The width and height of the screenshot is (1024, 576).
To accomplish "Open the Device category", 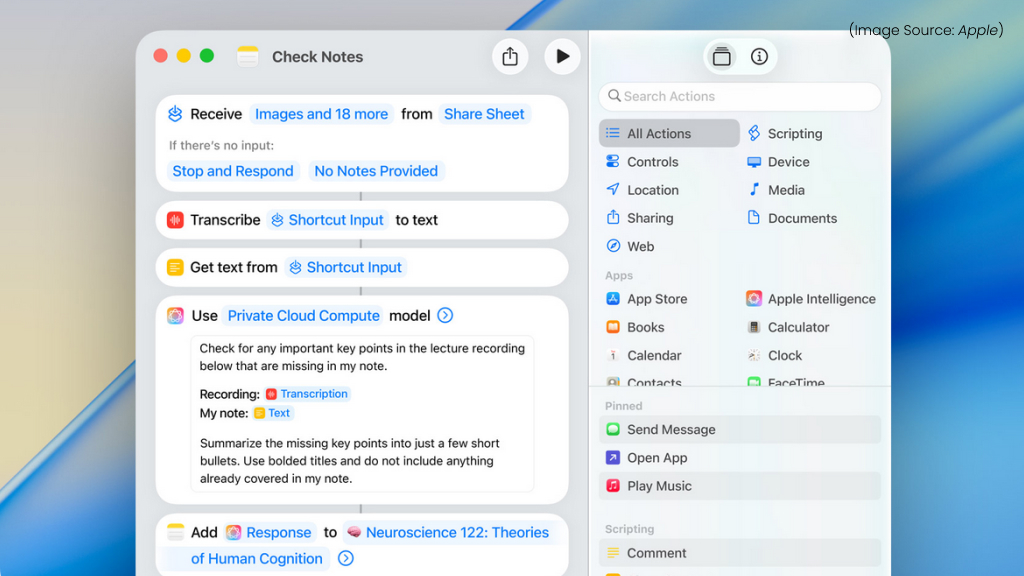I will [778, 162].
